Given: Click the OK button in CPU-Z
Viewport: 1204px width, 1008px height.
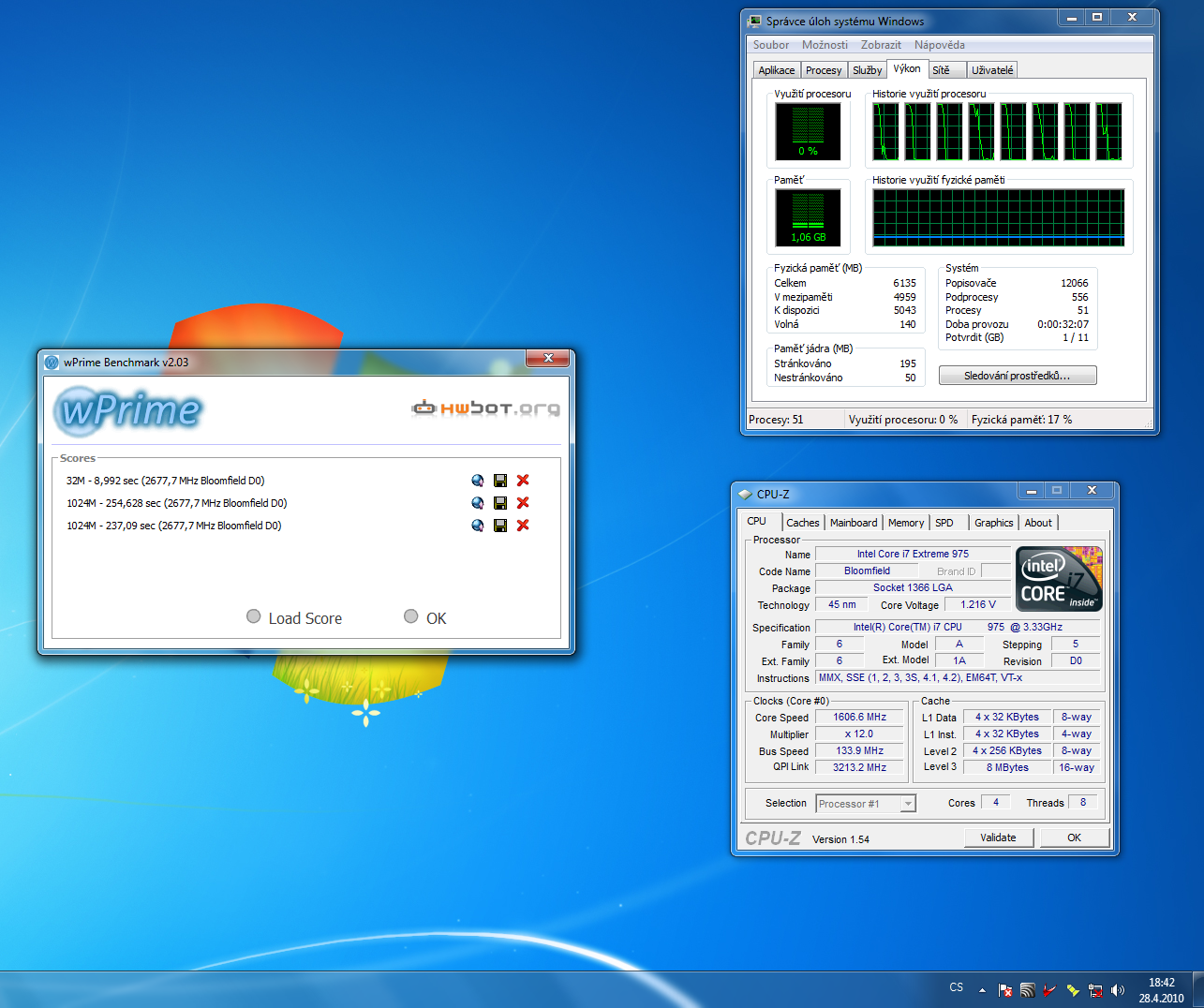Looking at the screenshot, I should pyautogui.click(x=1075, y=838).
